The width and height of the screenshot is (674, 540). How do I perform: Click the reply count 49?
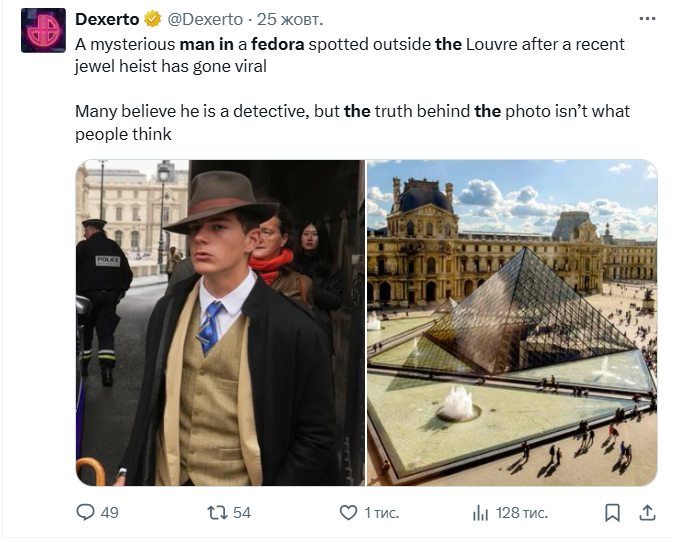click(110, 512)
